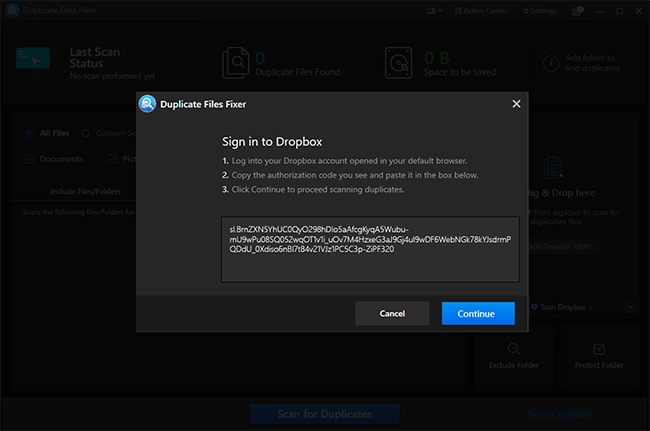Image resolution: width=650 pixels, height=431 pixels.
Task: Click the notification gift icon in title bar
Action: 577,11
